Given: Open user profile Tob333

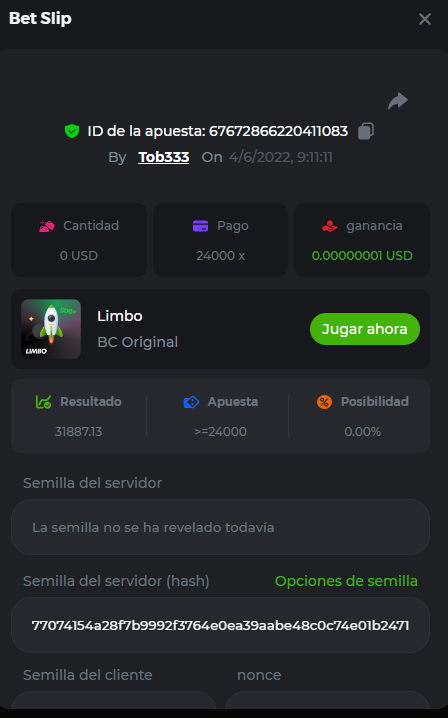Looking at the screenshot, I should point(164,157).
